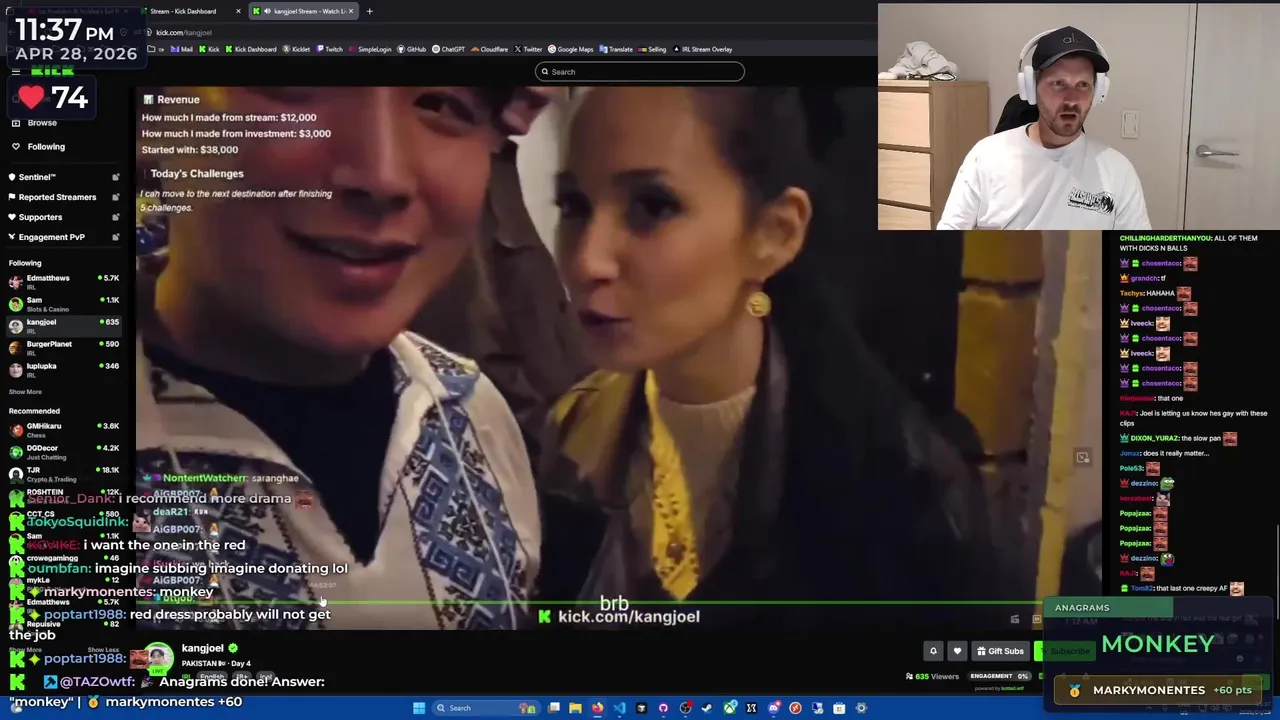This screenshot has height=720, width=1280.
Task: Open DDDecor recommended channel
Action: [64, 451]
